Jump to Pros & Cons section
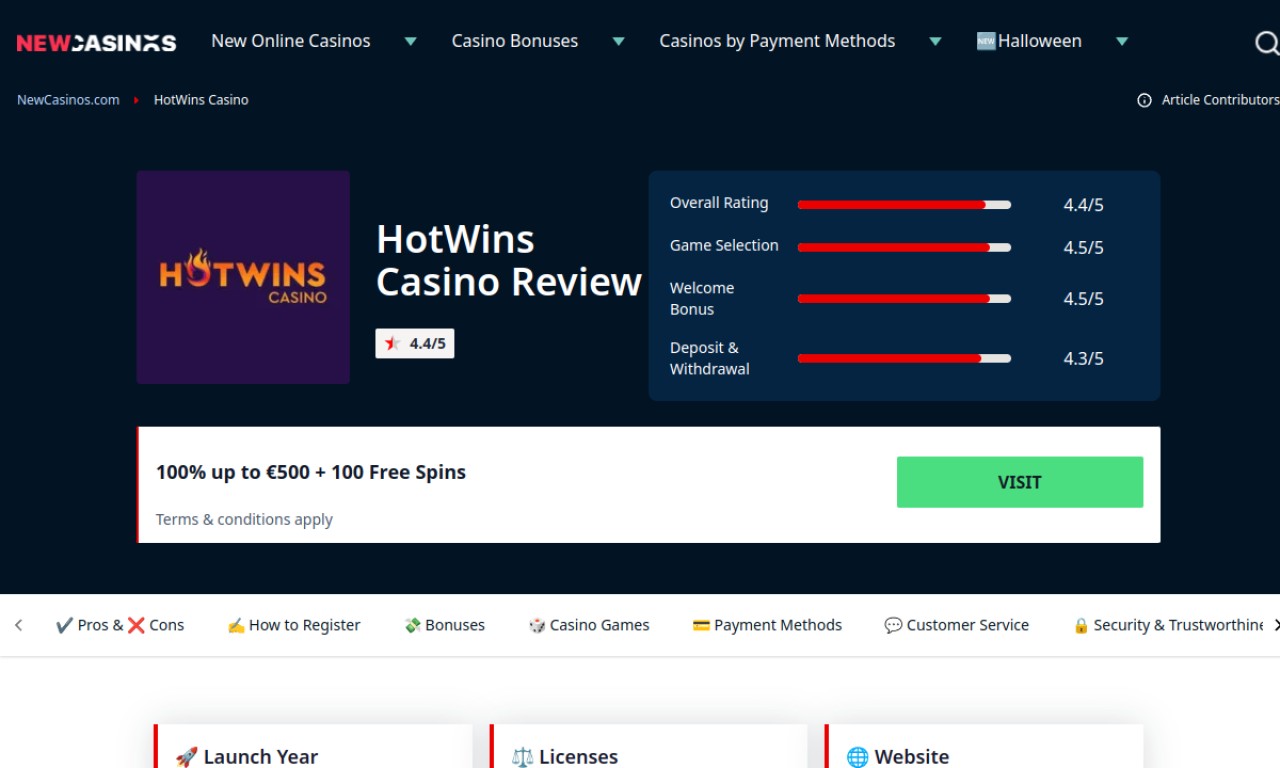 point(120,625)
